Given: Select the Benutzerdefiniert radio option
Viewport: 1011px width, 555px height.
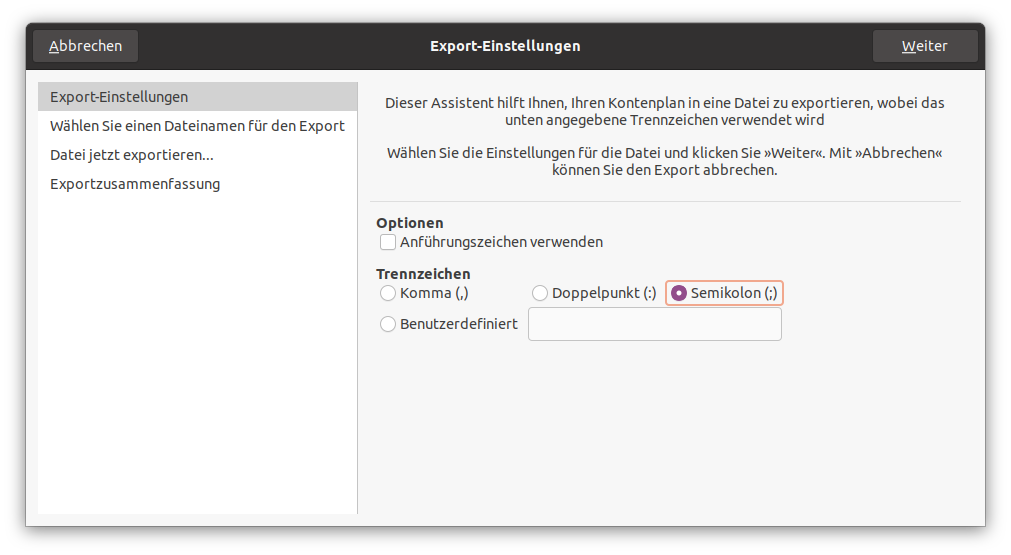Looking at the screenshot, I should [x=388, y=324].
